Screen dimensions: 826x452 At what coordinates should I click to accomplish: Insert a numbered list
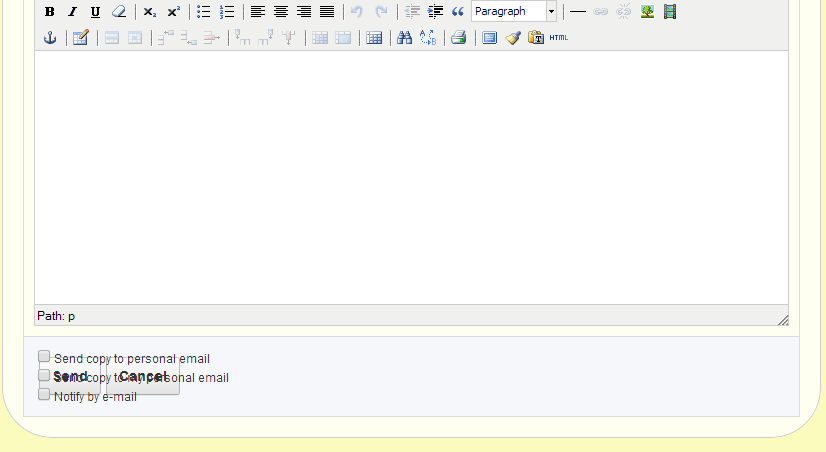(x=227, y=12)
